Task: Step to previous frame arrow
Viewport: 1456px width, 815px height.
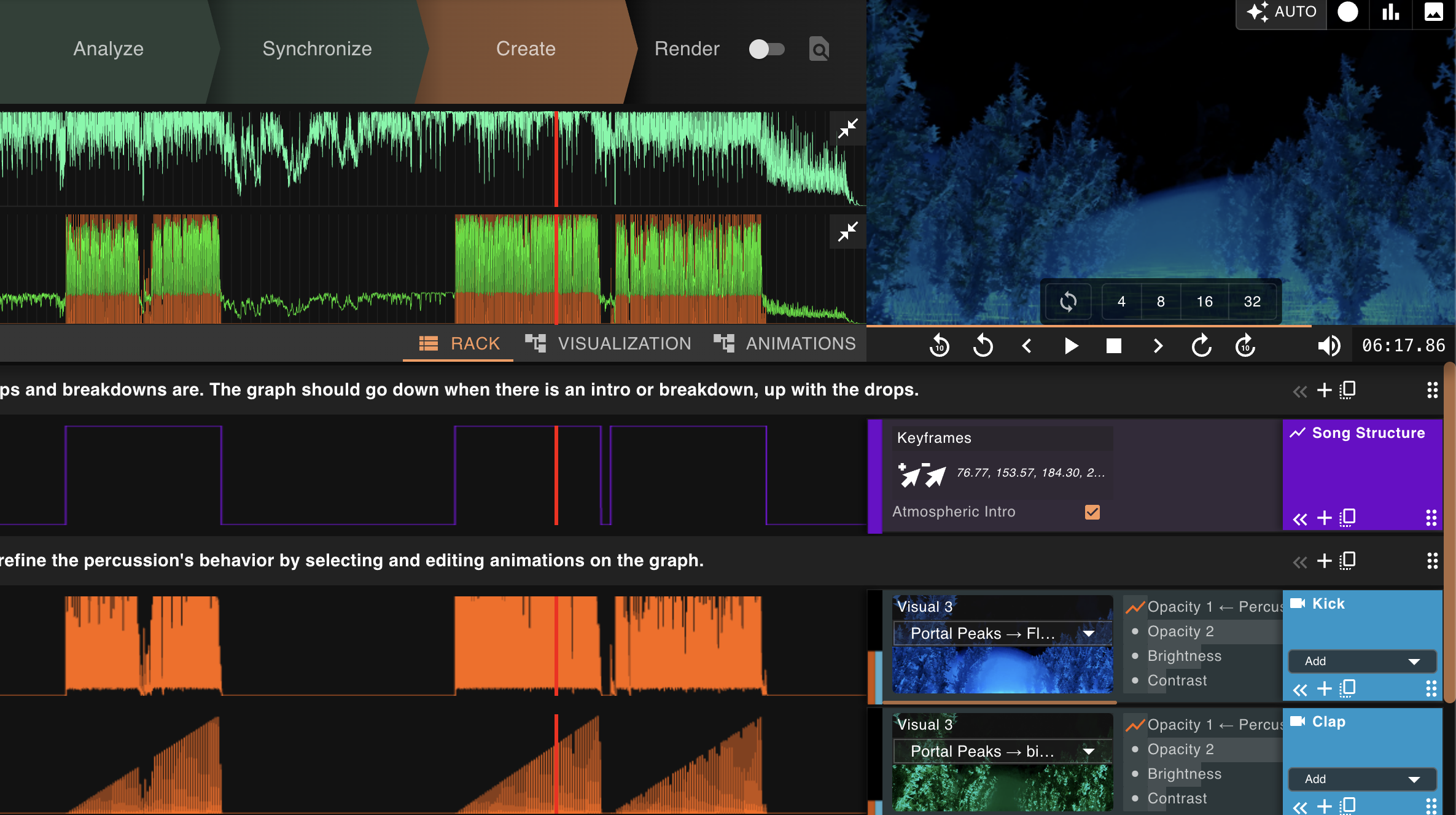Action: click(1027, 346)
